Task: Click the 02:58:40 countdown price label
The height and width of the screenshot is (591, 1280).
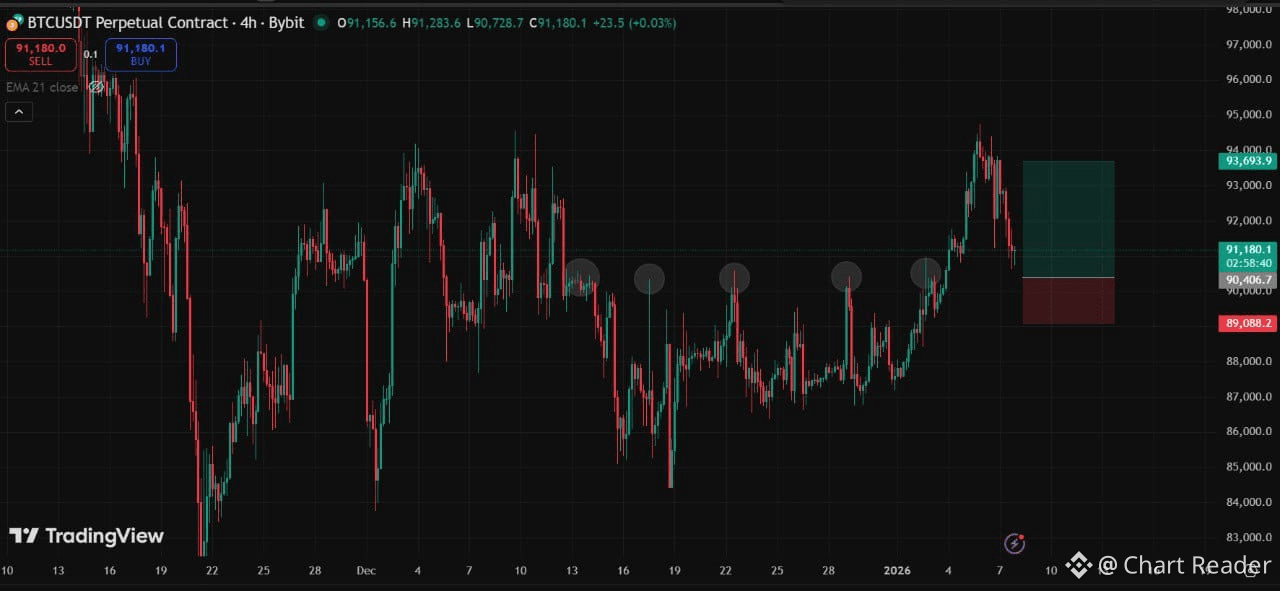Action: point(1247,263)
